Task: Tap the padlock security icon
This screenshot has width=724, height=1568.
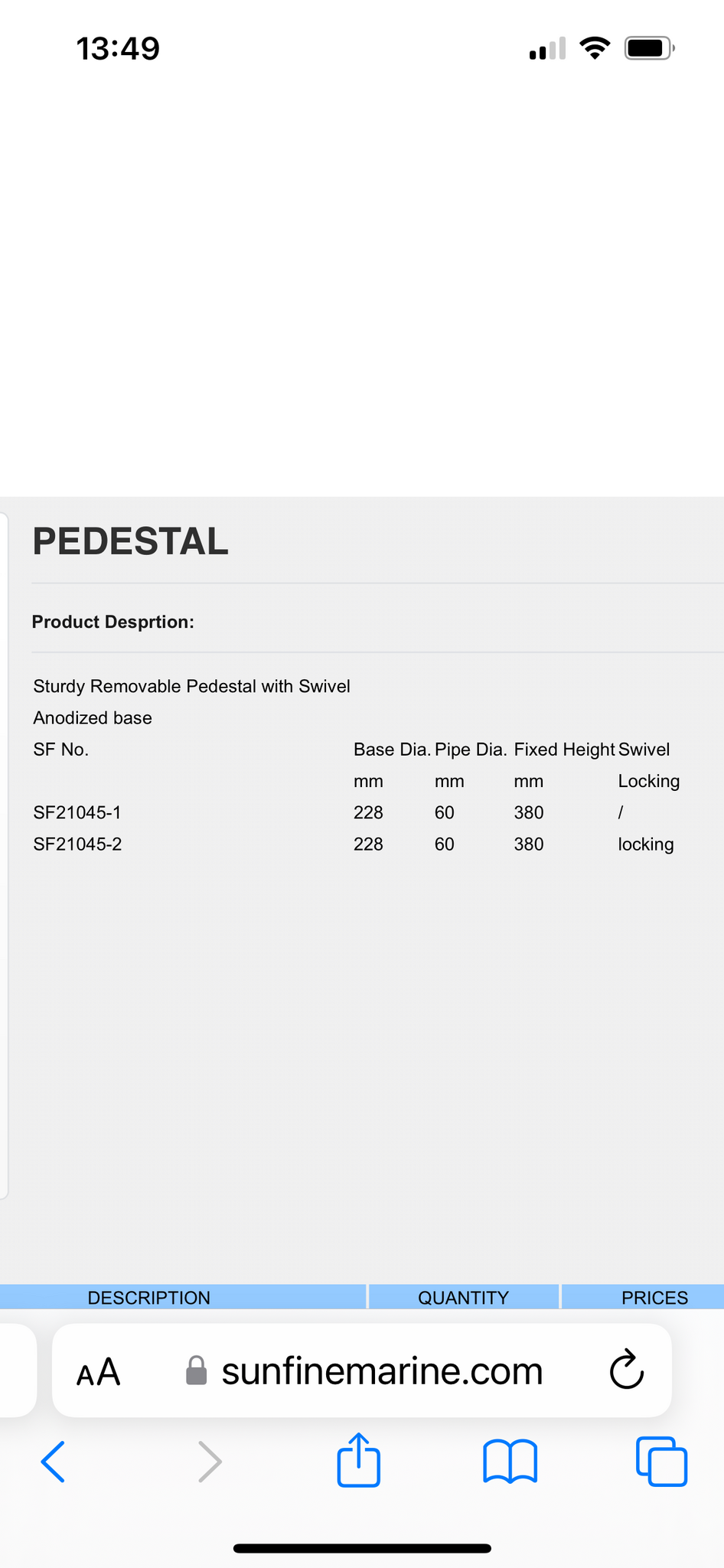Action: [197, 1370]
